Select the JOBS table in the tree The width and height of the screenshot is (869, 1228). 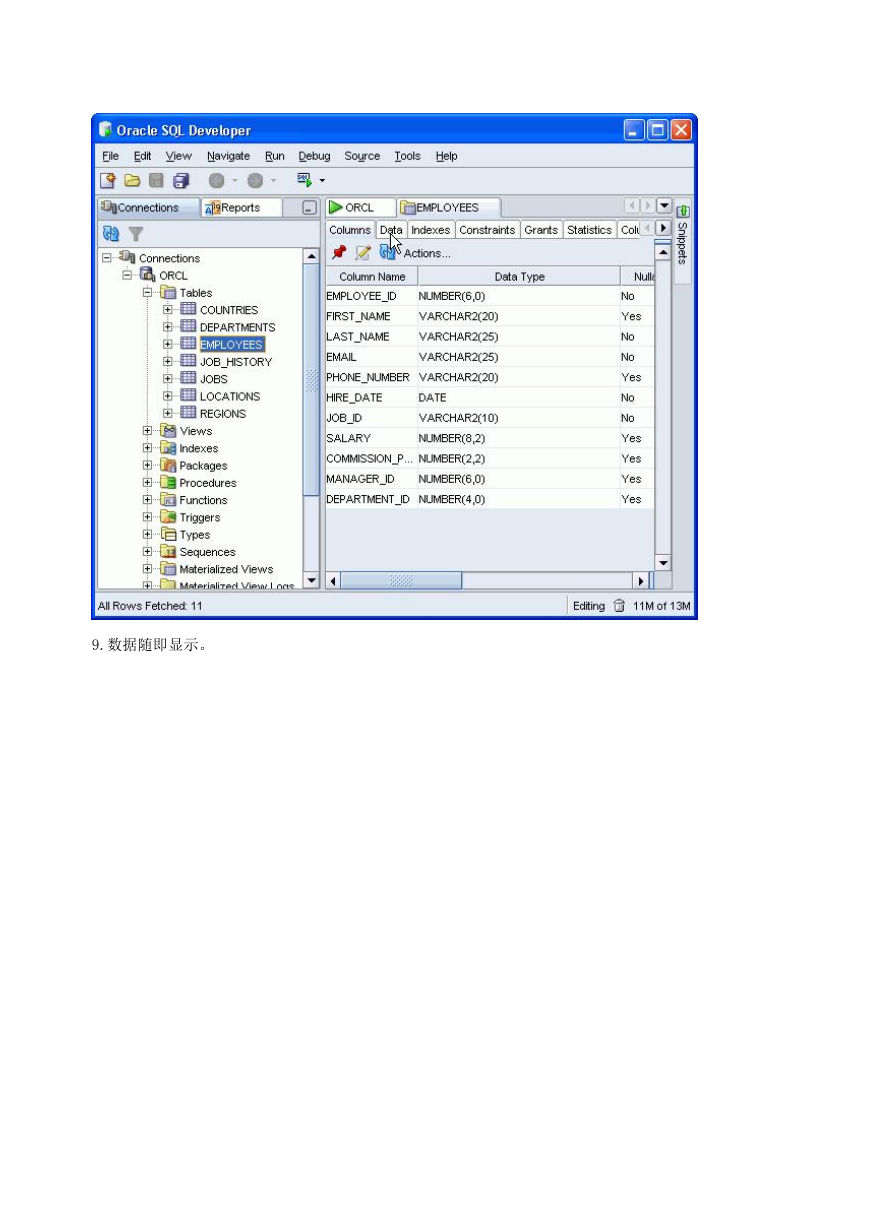point(213,379)
